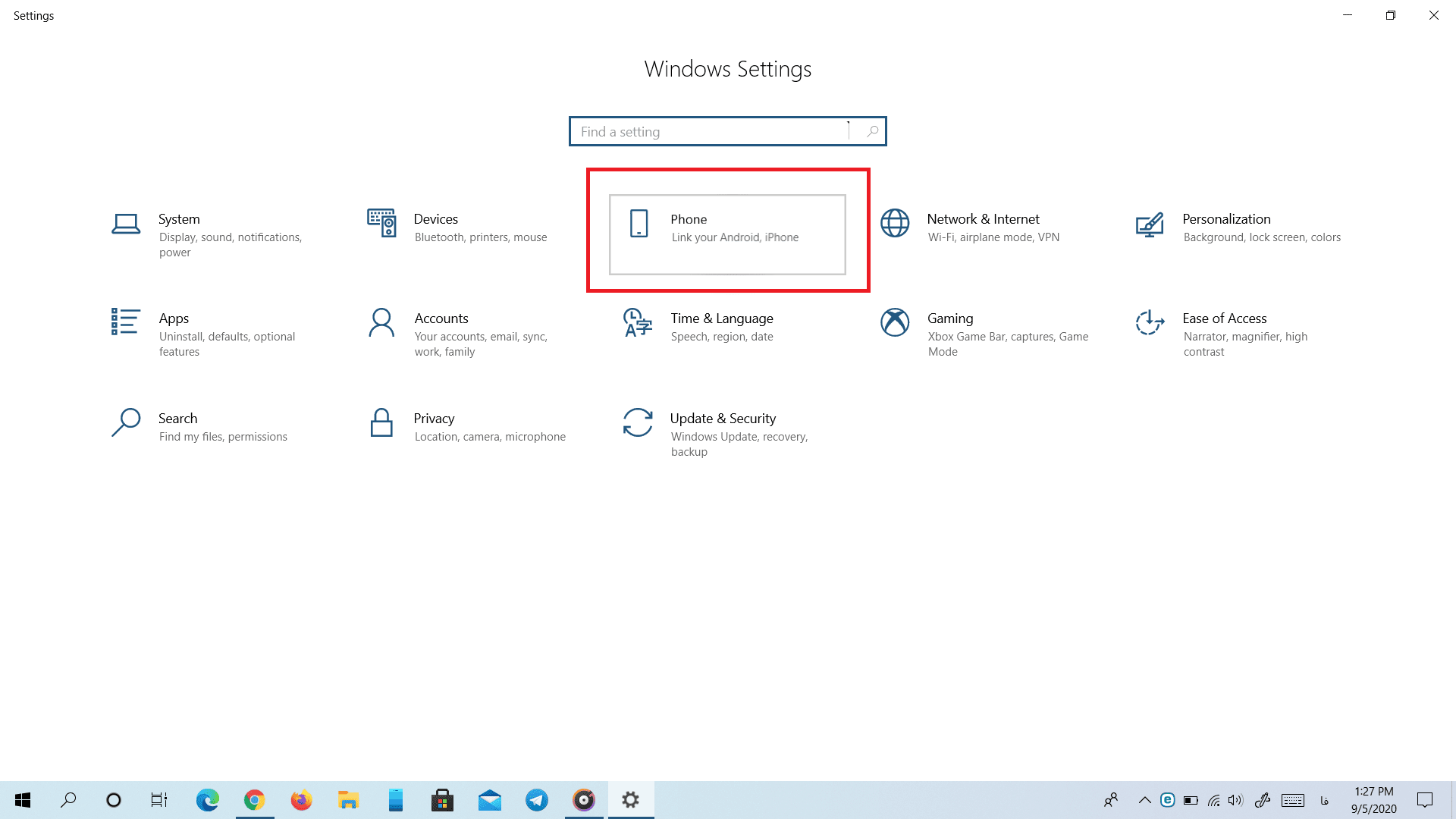Close the Settings window
This screenshot has width=1456, height=819.
[1434, 15]
